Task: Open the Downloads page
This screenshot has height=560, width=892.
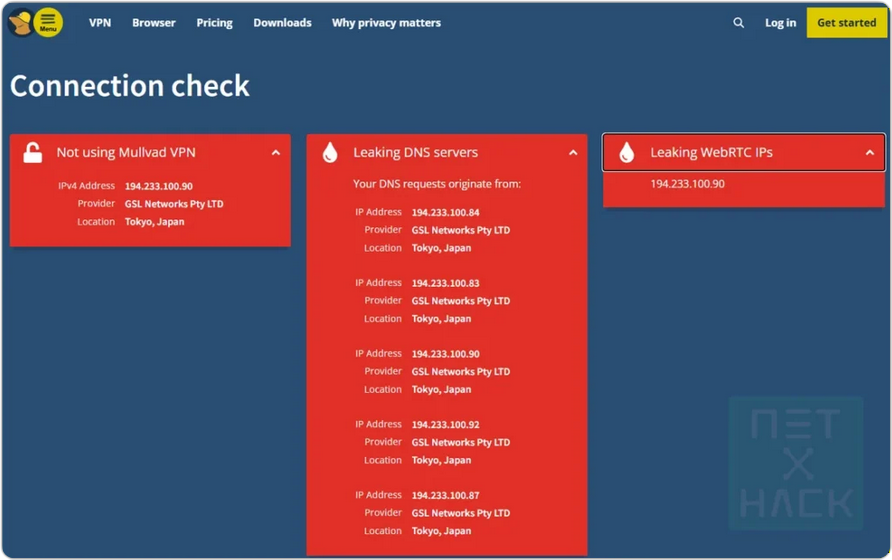Action: point(282,23)
